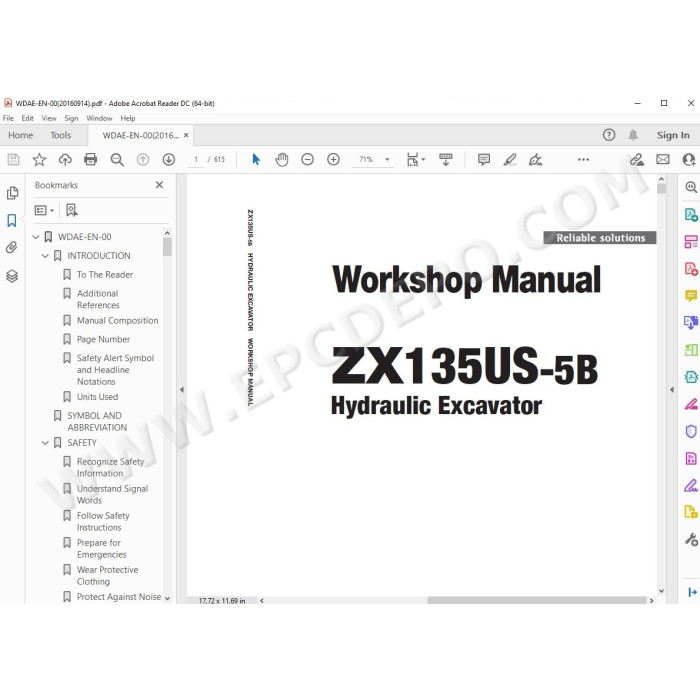Screen dimensions: 700x700
Task: Zoom out with minus icon
Action: pyautogui.click(x=308, y=159)
